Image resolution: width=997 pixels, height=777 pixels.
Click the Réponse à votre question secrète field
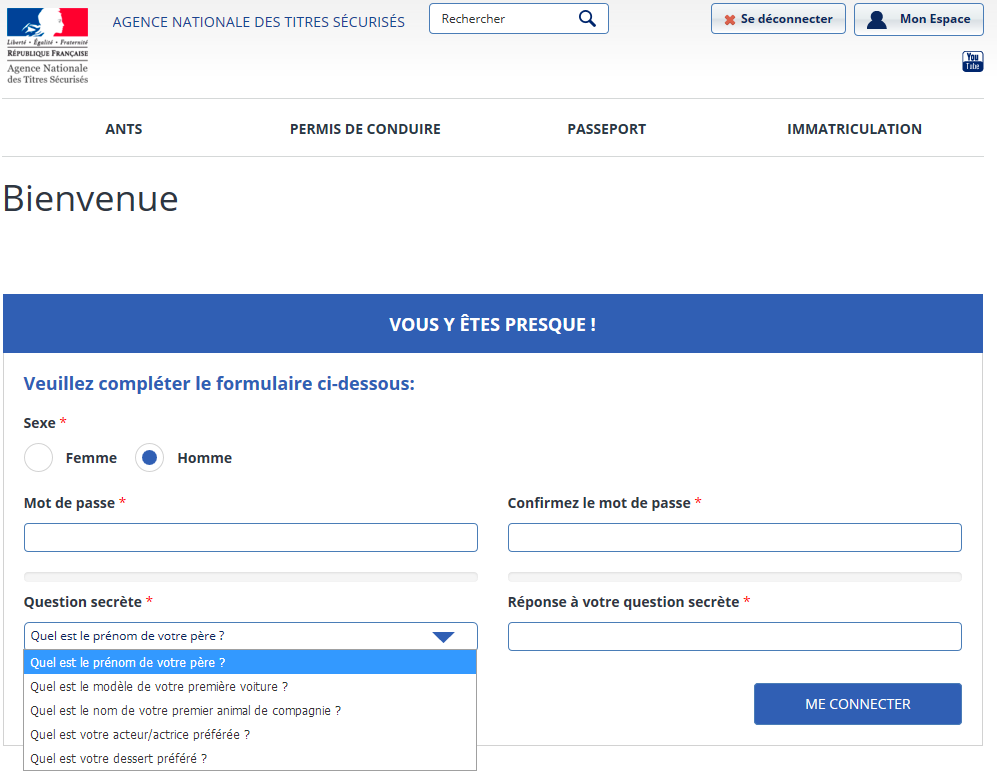pyautogui.click(x=734, y=637)
